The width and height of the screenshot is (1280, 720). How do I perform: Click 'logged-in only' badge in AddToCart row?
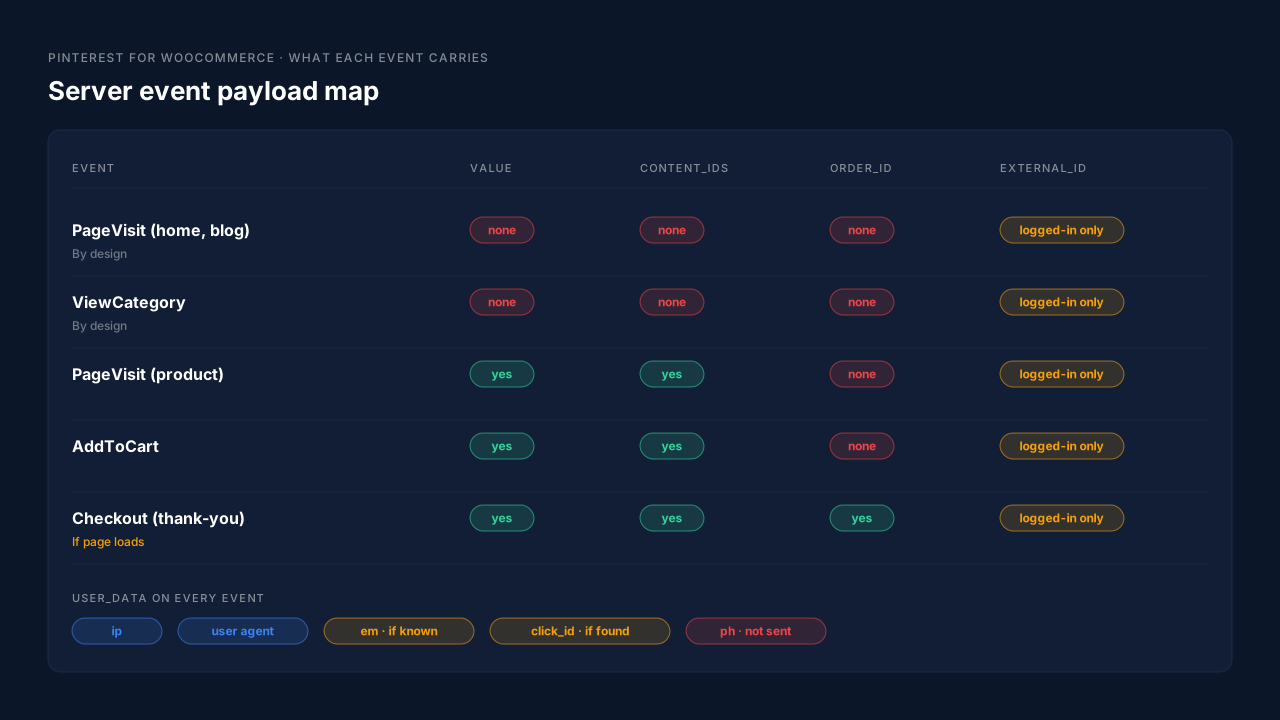pyautogui.click(x=1062, y=446)
